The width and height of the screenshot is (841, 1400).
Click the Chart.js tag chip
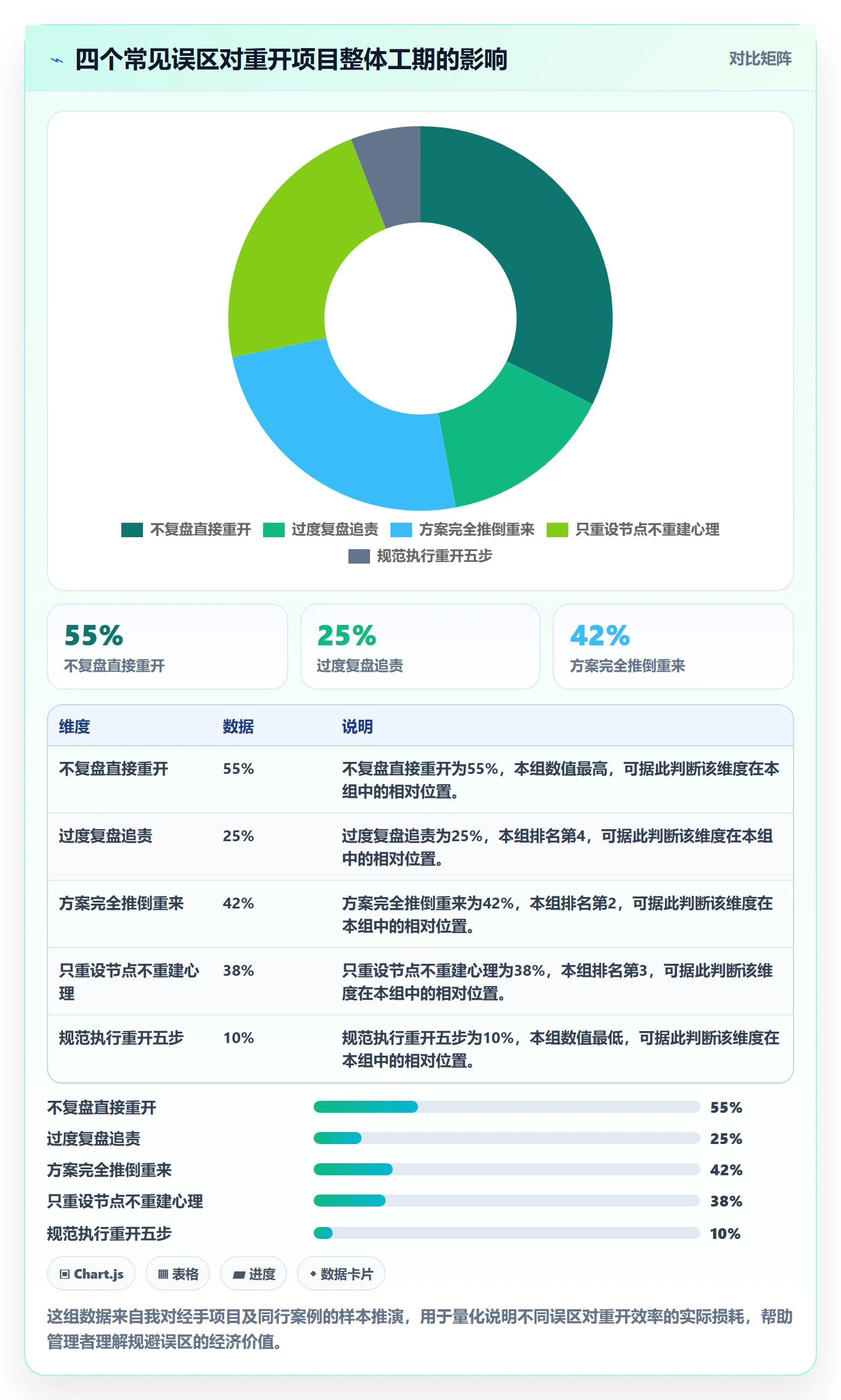pos(91,1273)
